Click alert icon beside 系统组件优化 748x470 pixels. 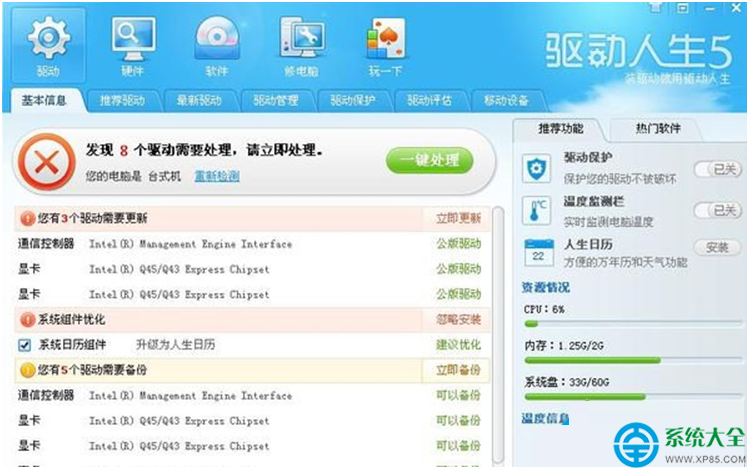[27, 320]
